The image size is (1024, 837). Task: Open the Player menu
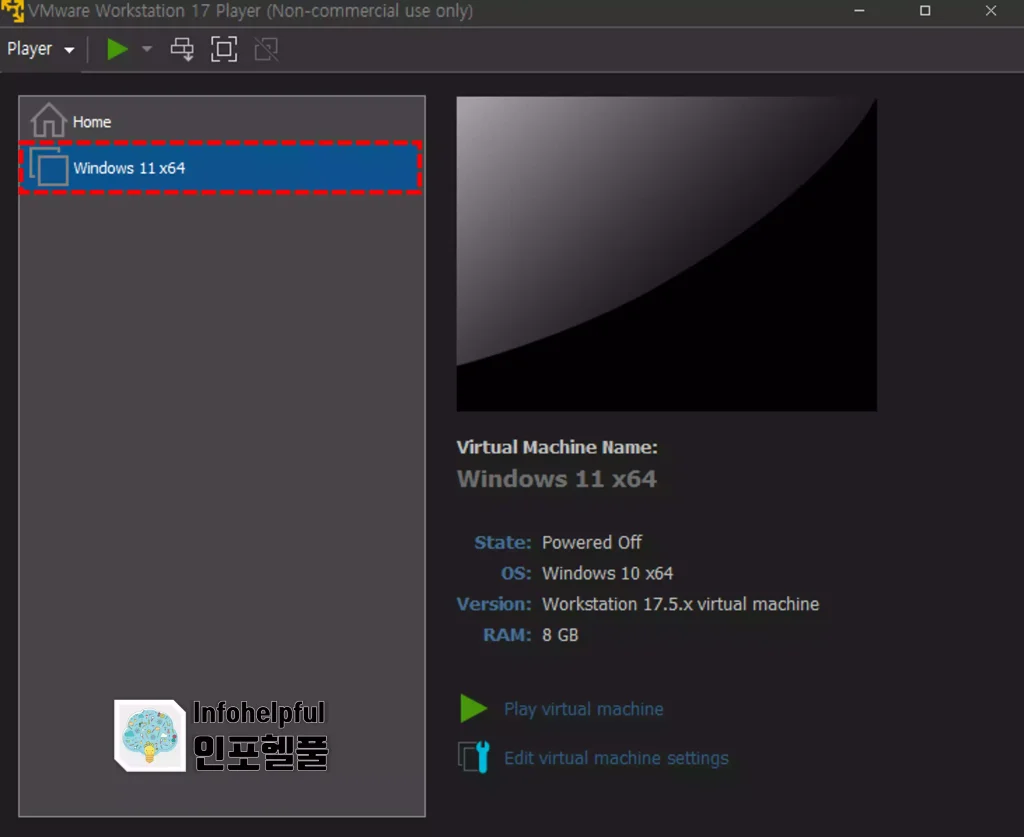[x=40, y=49]
